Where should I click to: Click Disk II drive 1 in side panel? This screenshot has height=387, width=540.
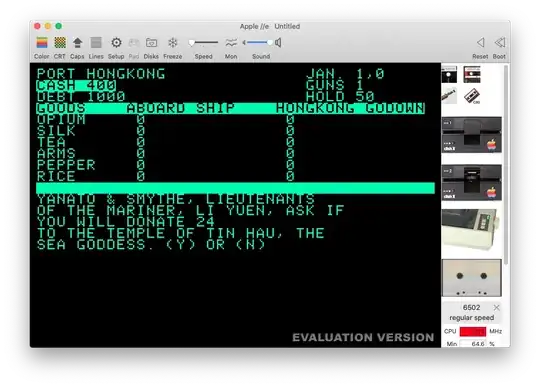(x=471, y=135)
